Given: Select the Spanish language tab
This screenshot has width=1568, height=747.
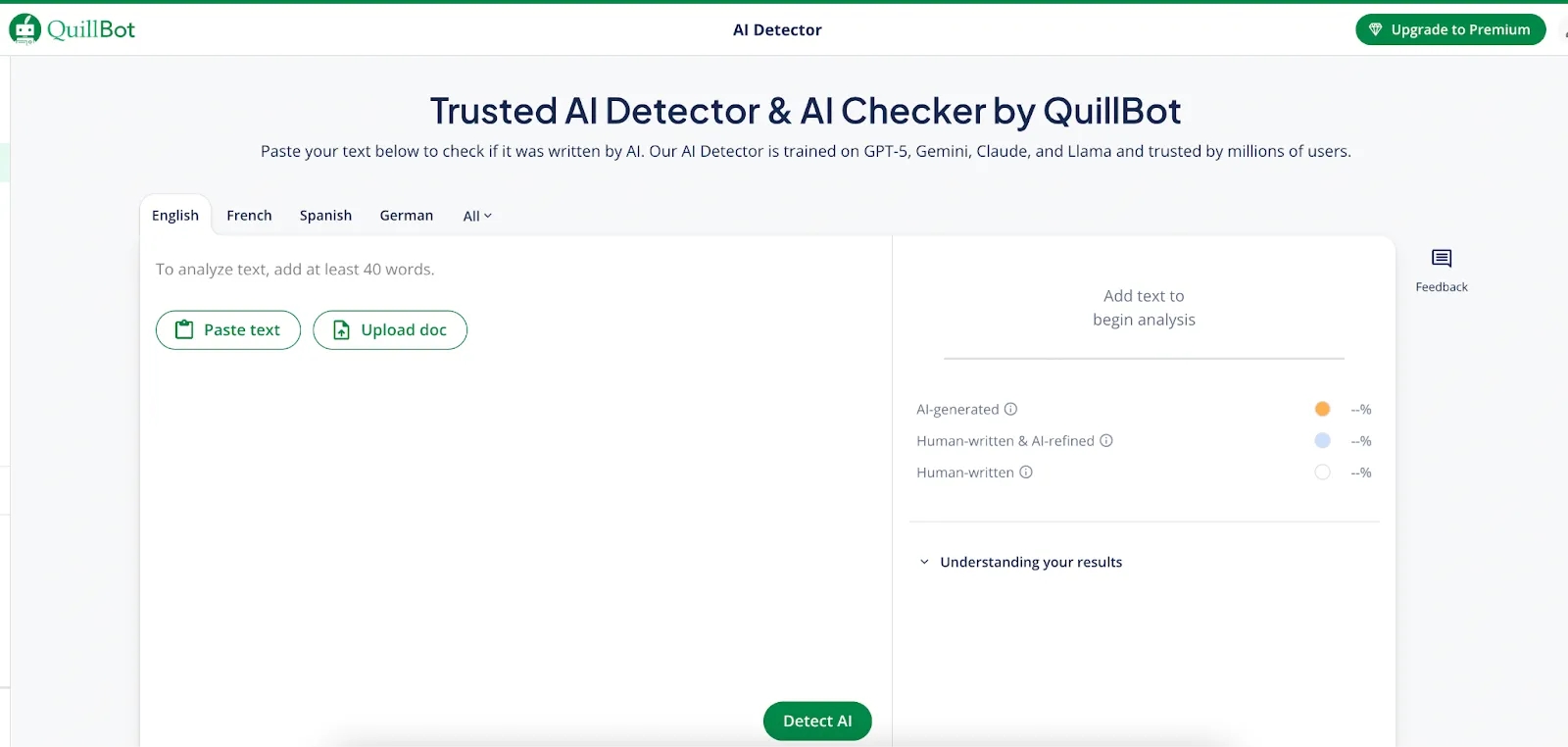Looking at the screenshot, I should pos(325,216).
